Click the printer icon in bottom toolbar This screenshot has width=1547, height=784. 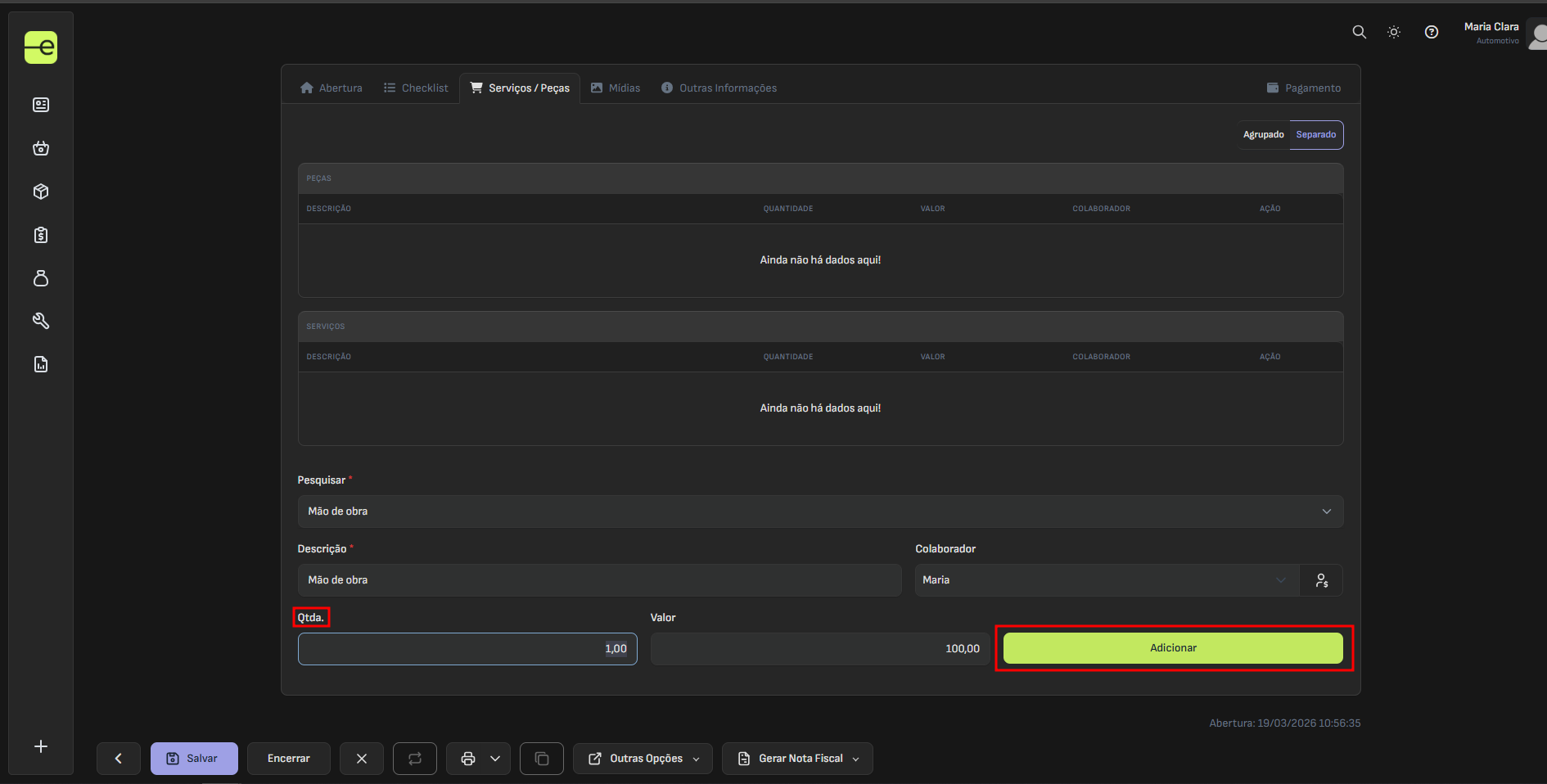point(468,759)
